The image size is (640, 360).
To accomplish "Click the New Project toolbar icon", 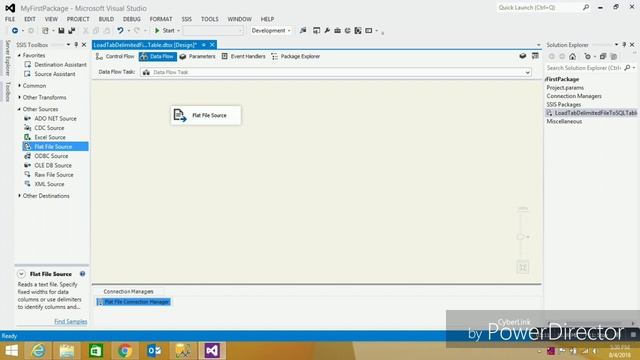I will [45, 31].
